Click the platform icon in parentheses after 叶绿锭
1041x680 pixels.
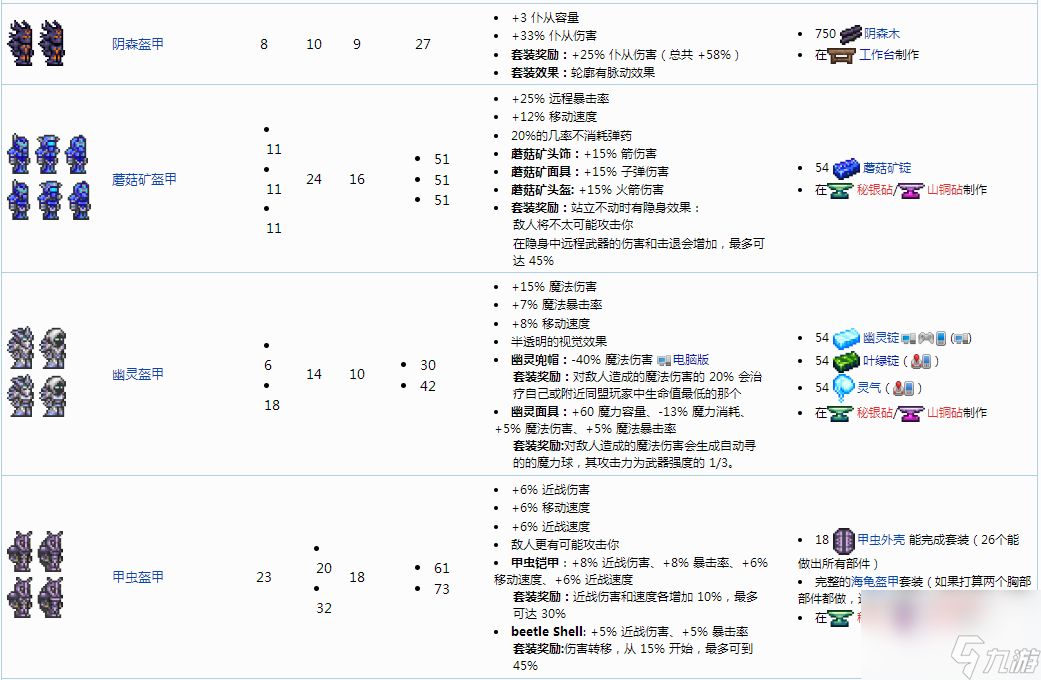coord(921,361)
